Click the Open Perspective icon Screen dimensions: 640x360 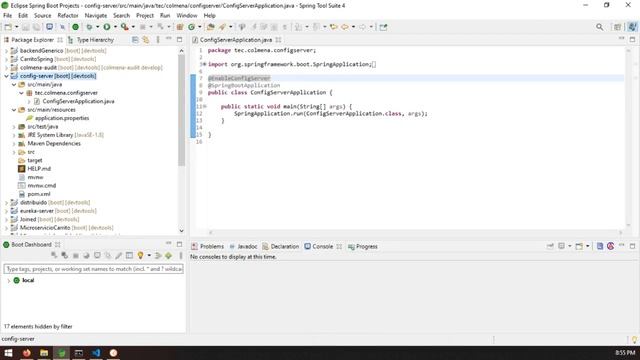pos(618,27)
